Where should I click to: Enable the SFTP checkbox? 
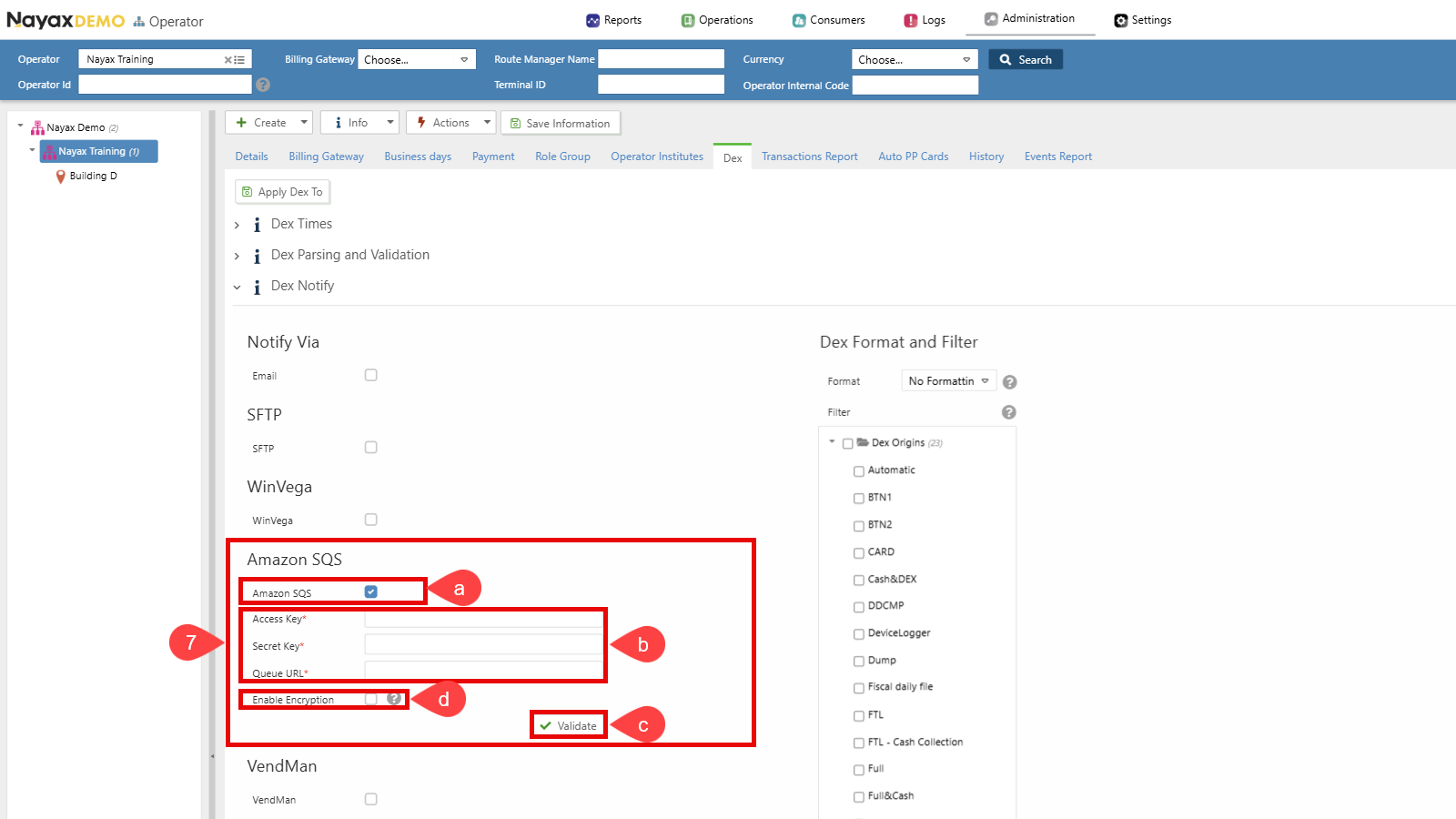(x=371, y=448)
